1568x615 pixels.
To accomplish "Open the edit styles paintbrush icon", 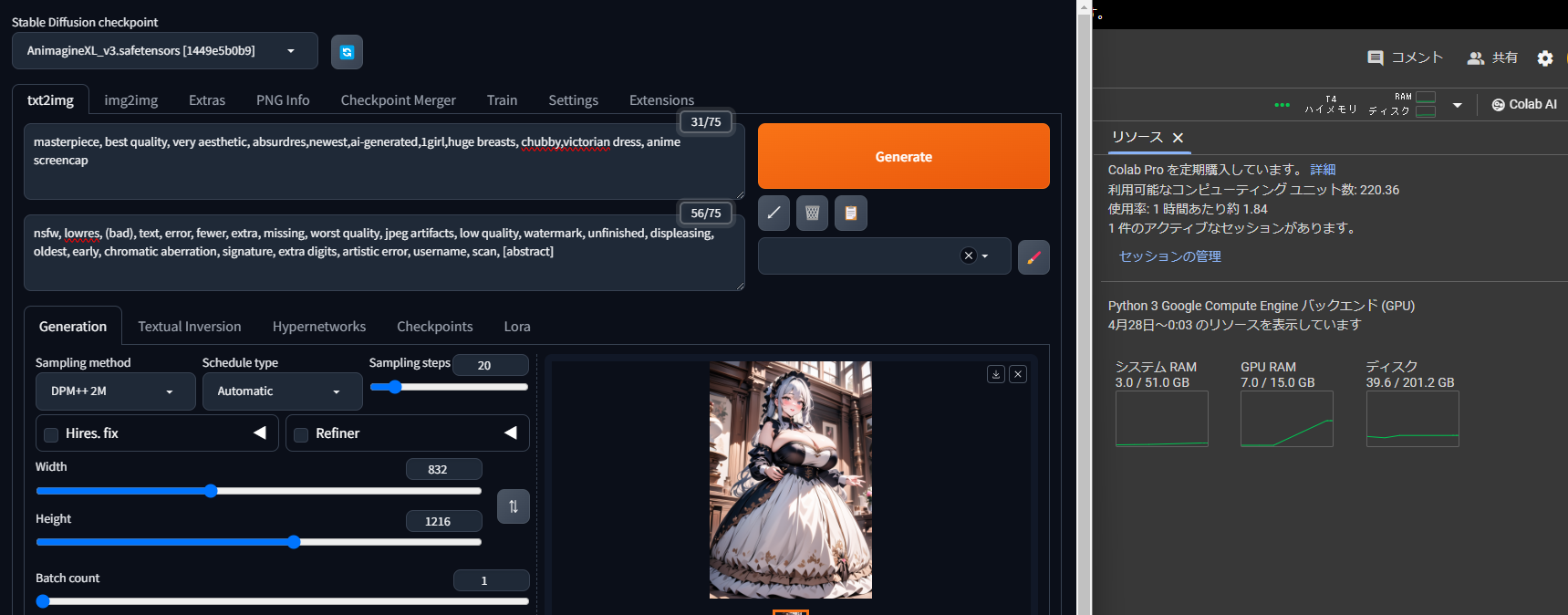I will click(1033, 257).
